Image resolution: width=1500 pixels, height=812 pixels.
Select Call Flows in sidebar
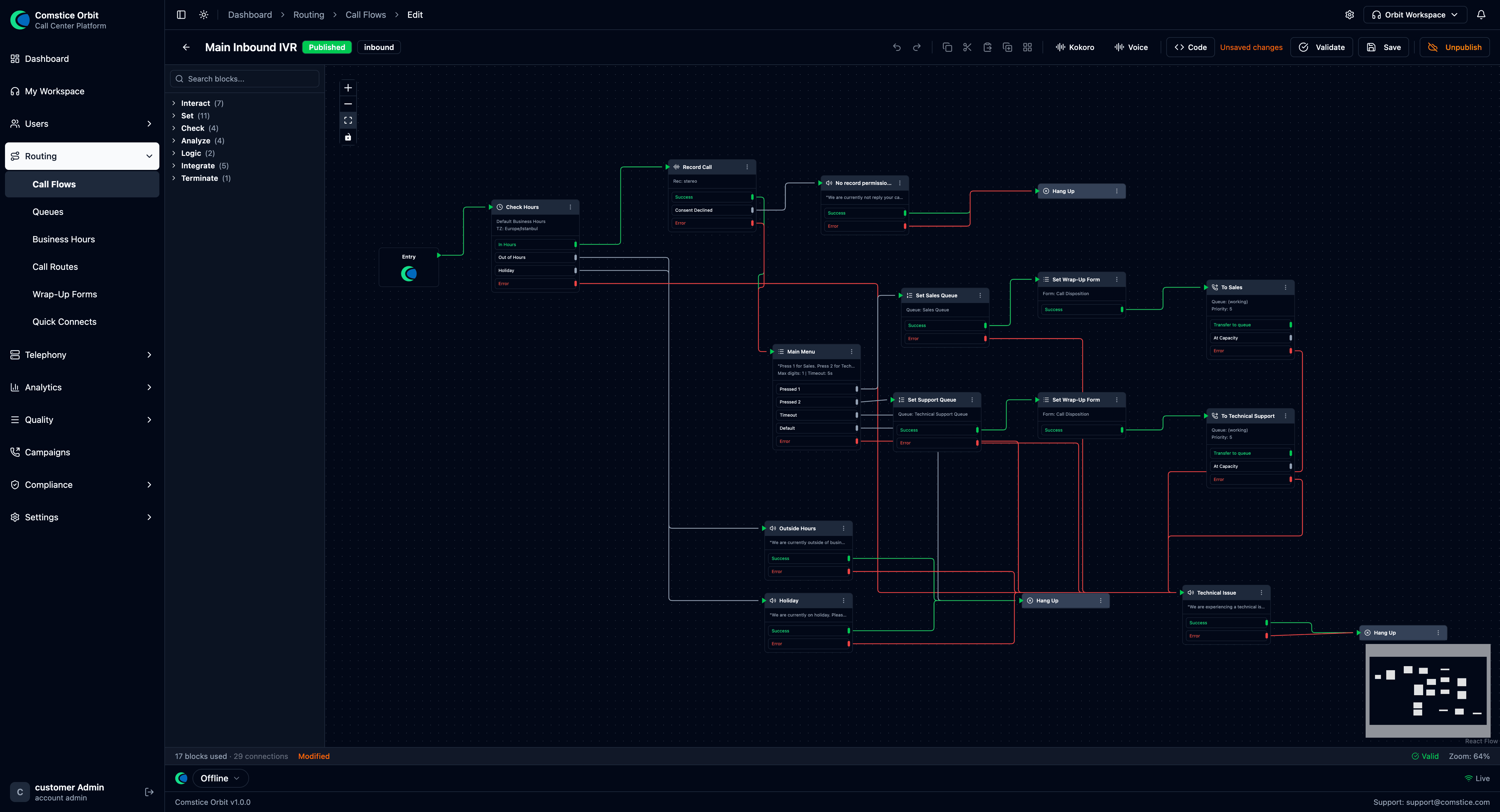pos(82,184)
